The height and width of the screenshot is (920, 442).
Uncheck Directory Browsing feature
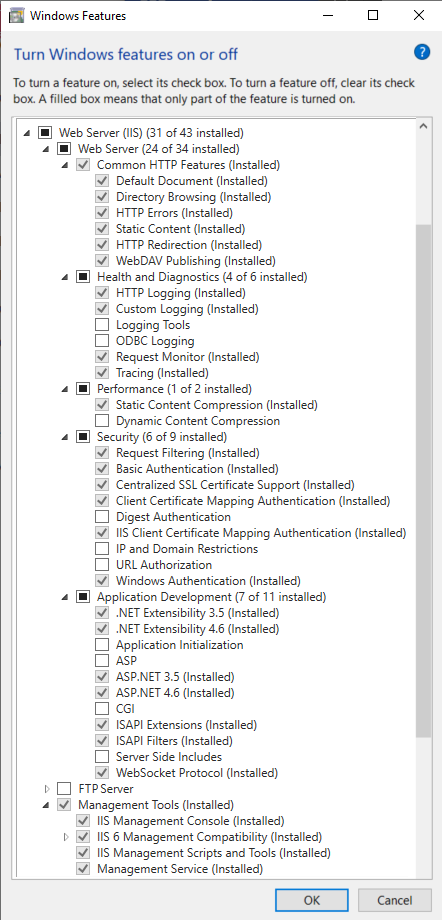102,197
